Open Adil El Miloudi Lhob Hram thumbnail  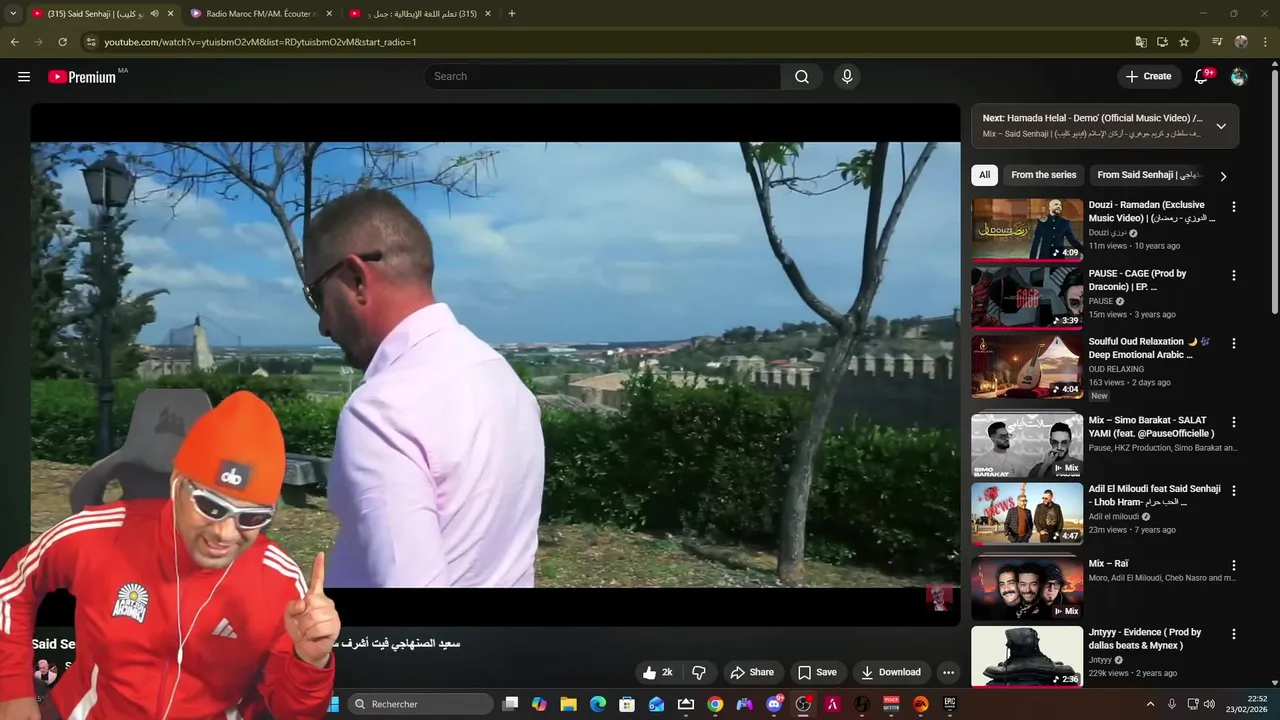point(1027,513)
